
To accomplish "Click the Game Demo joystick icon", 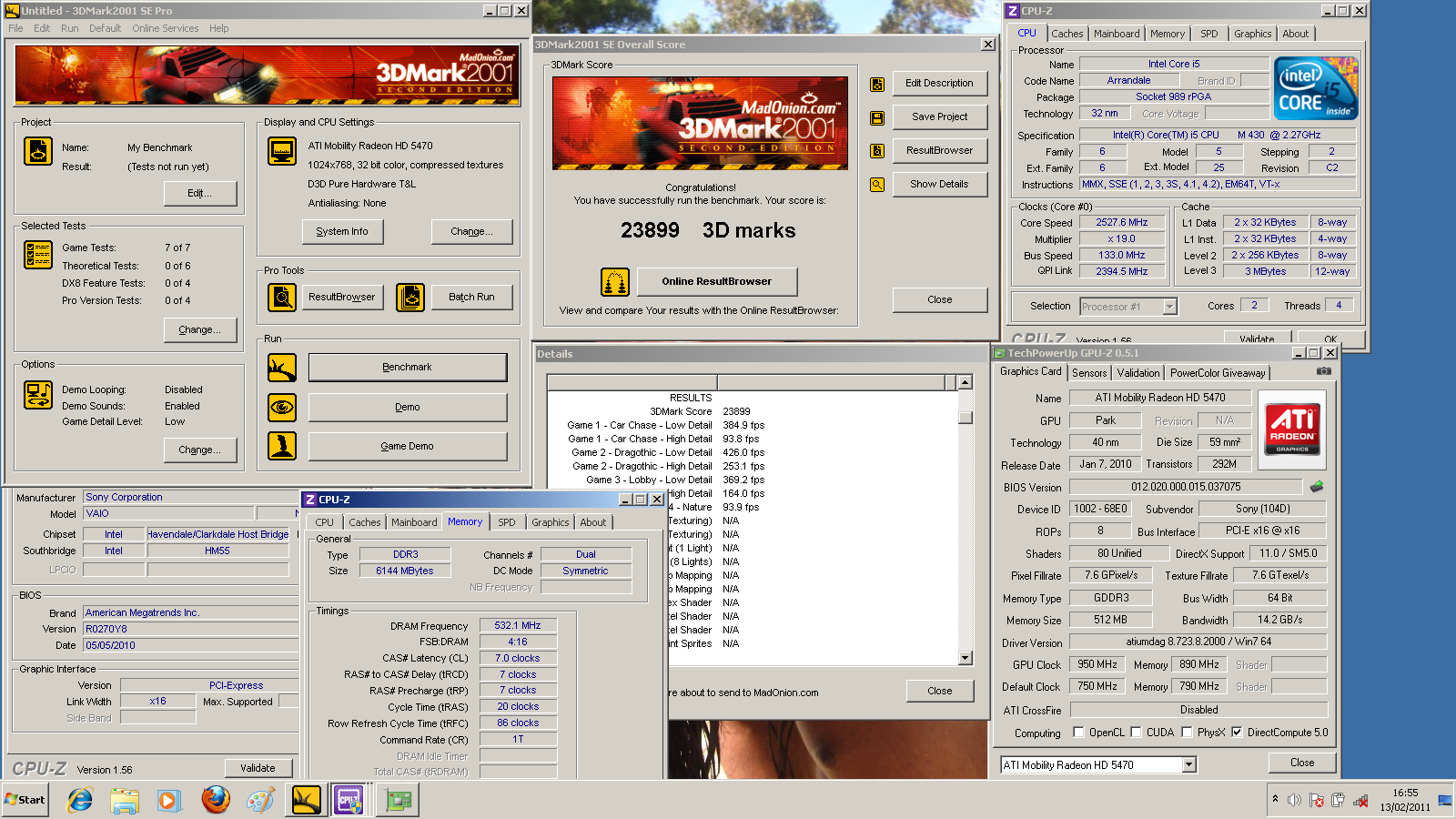I will pyautogui.click(x=282, y=446).
